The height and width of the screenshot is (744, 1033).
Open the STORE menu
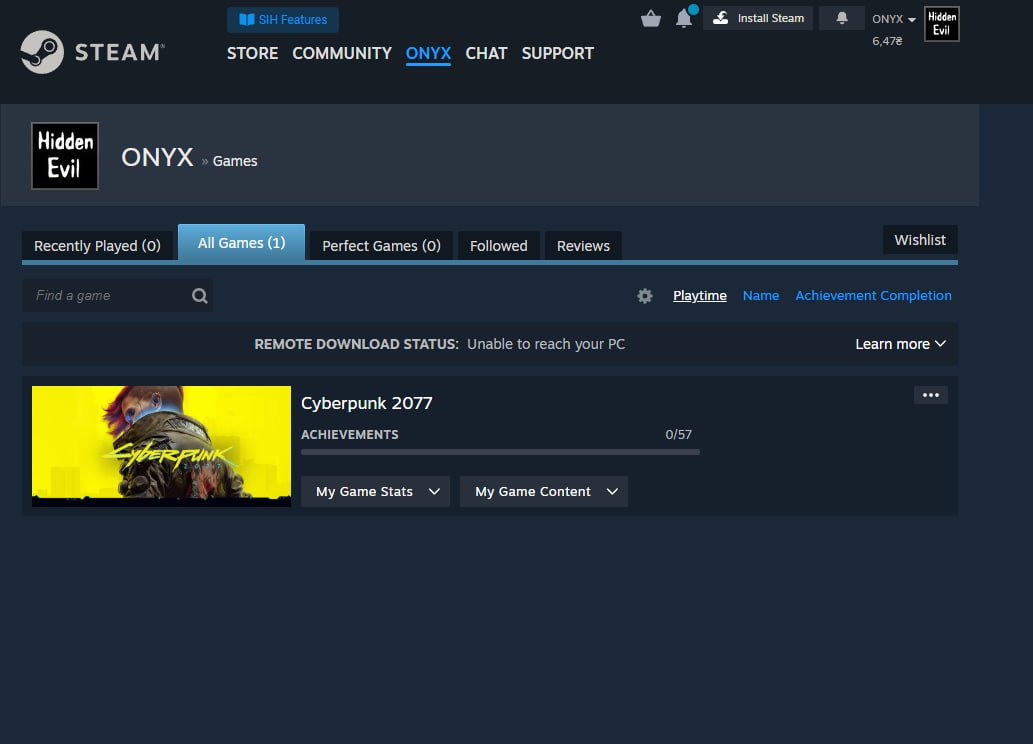point(252,53)
